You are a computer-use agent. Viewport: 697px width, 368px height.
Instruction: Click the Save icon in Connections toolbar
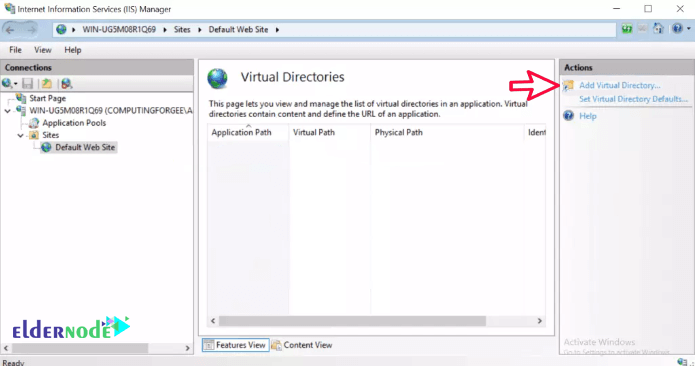pyautogui.click(x=28, y=84)
